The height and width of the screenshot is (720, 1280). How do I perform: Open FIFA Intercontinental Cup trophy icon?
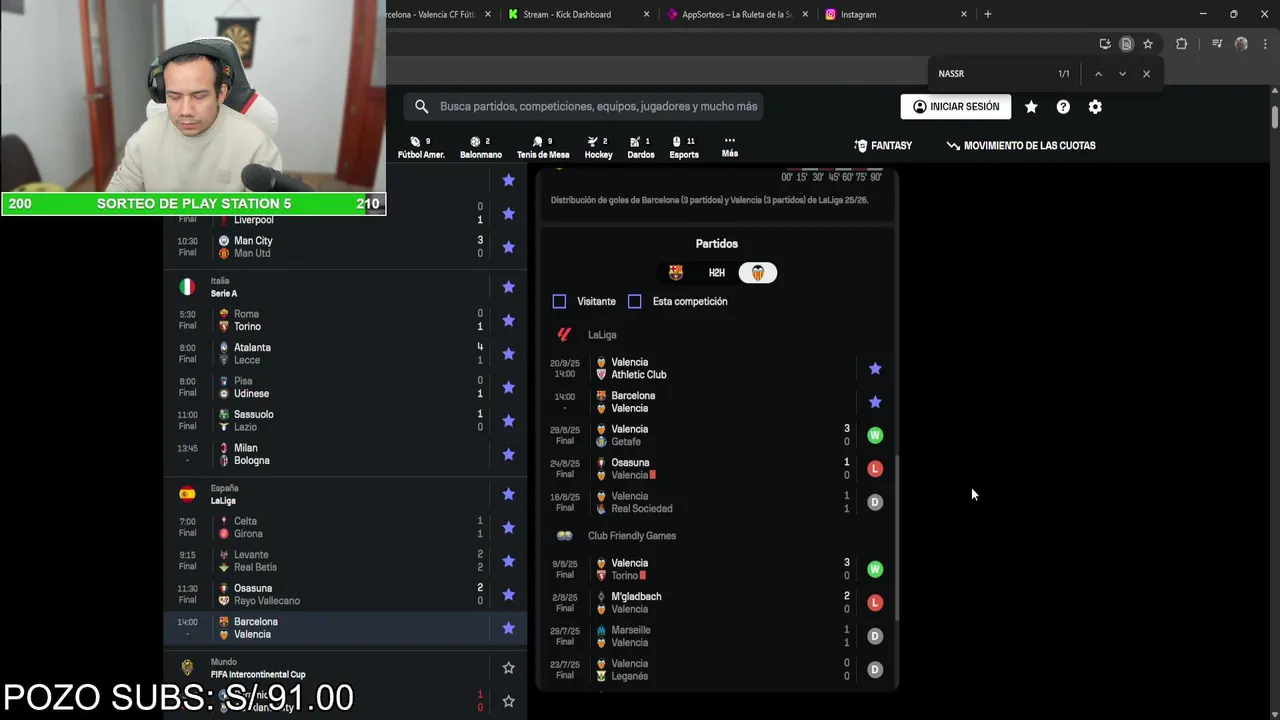[187, 668]
